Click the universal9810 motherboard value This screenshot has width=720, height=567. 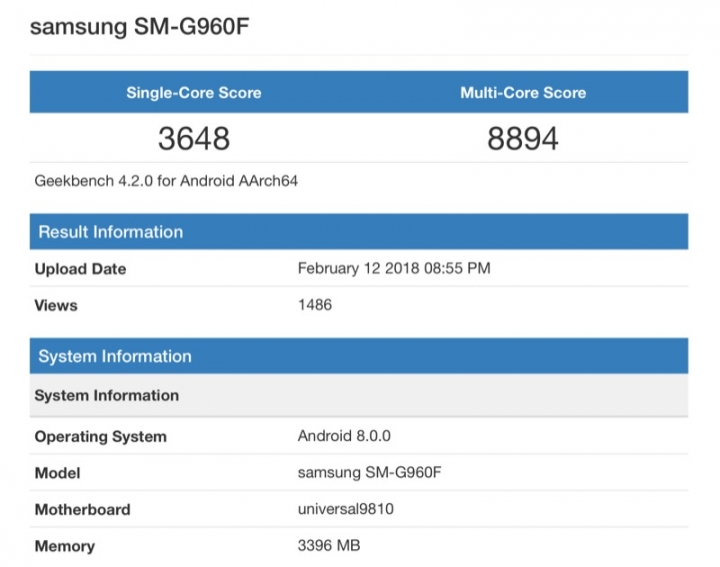(x=345, y=509)
